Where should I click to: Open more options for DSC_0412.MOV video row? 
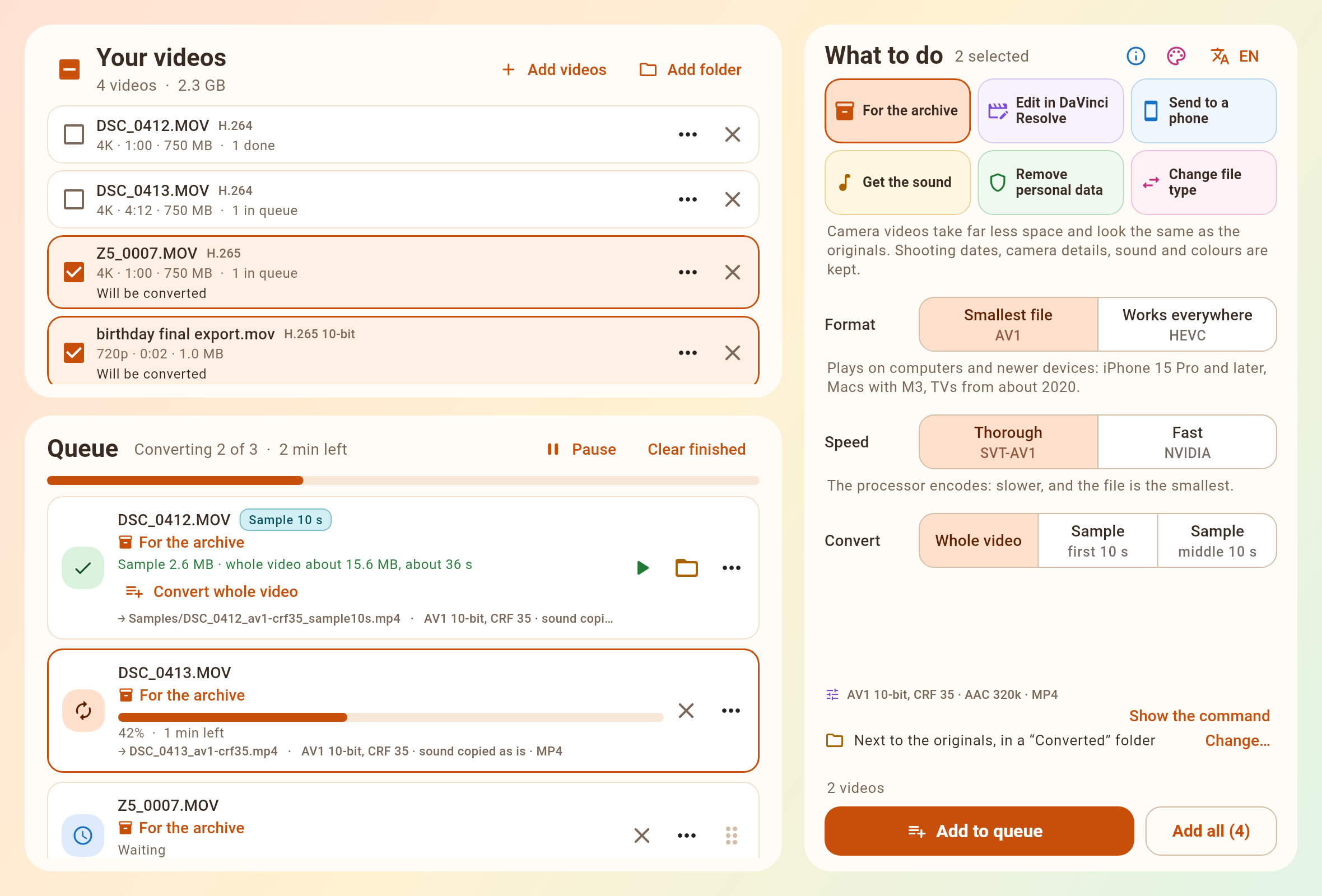[687, 134]
